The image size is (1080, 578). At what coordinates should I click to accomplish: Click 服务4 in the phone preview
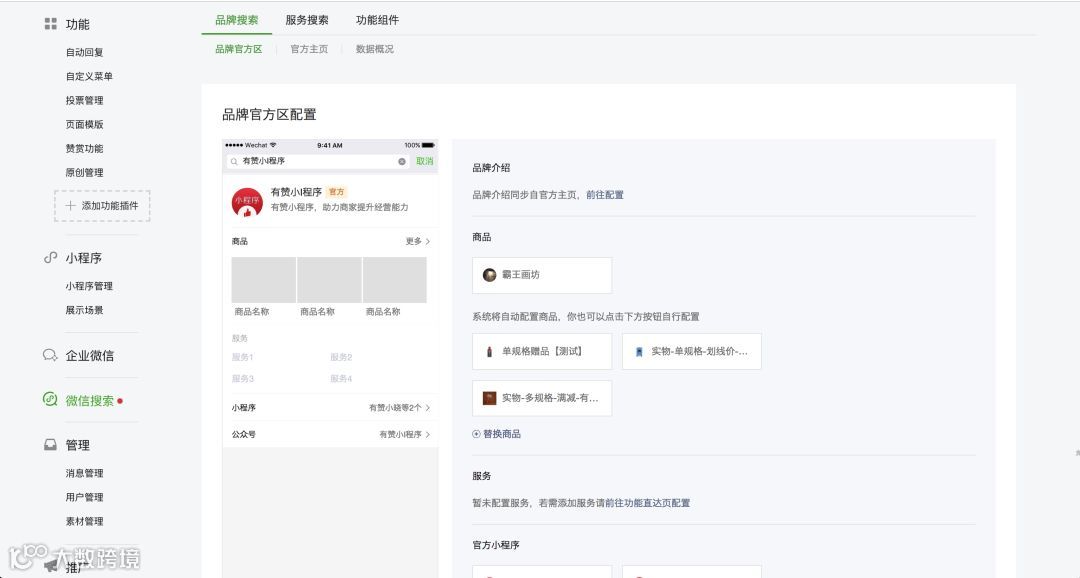pyautogui.click(x=341, y=378)
